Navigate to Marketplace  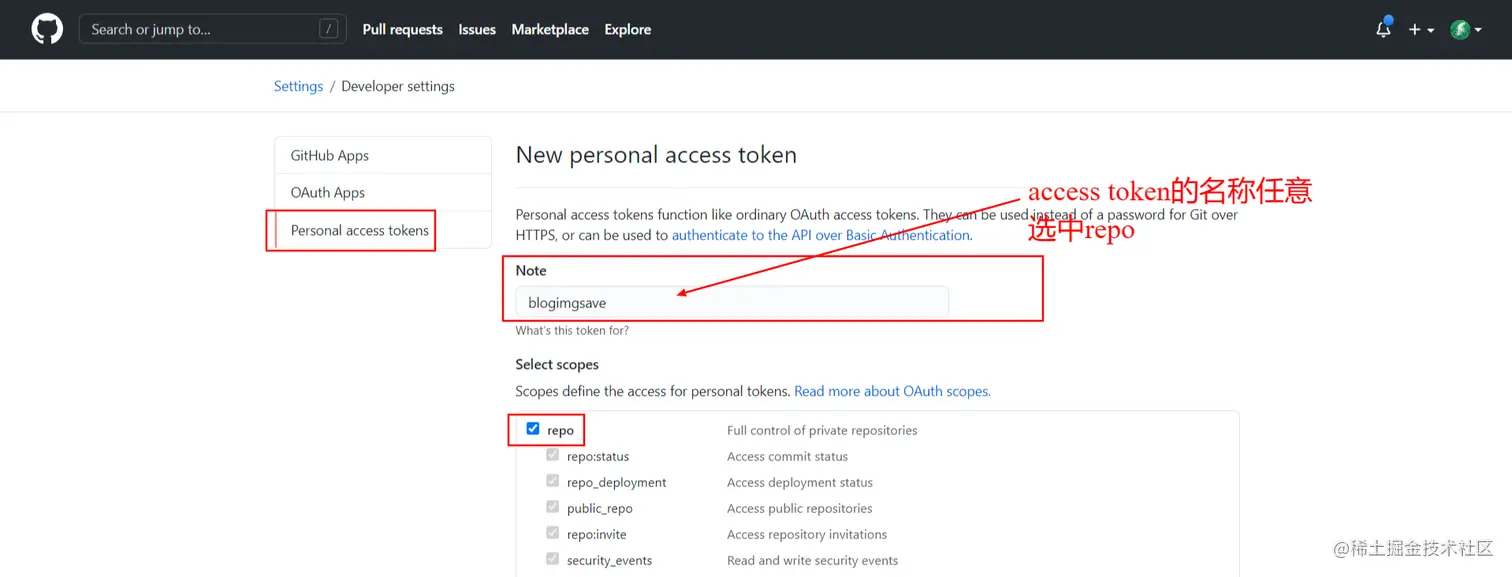tap(550, 29)
